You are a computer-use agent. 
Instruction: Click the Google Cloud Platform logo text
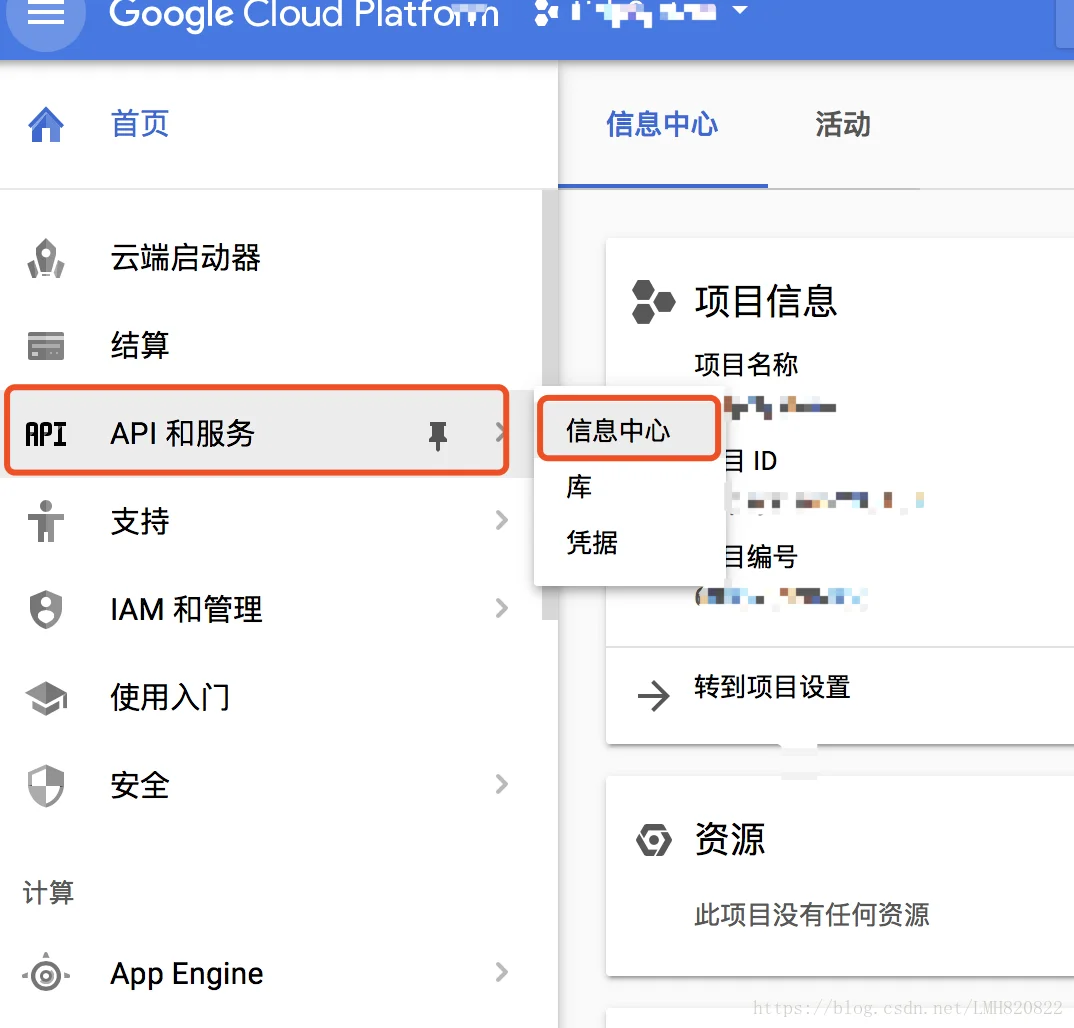coord(304,13)
